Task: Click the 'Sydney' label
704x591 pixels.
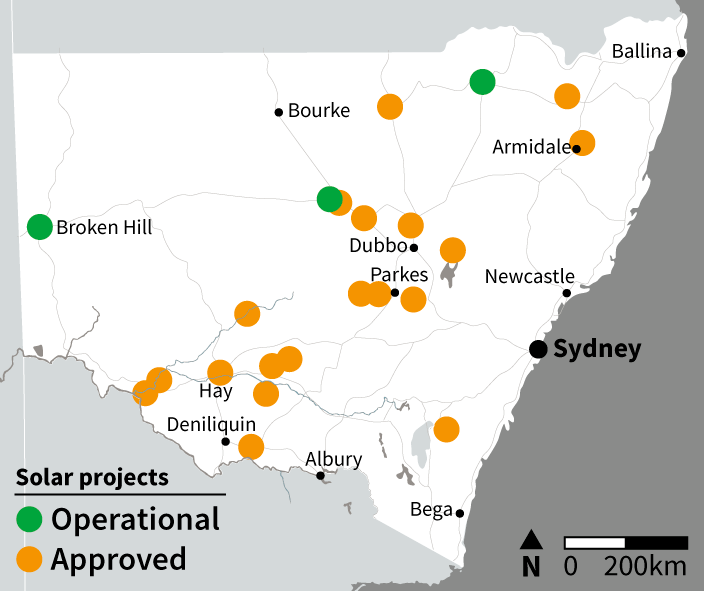Action: pyautogui.click(x=597, y=349)
